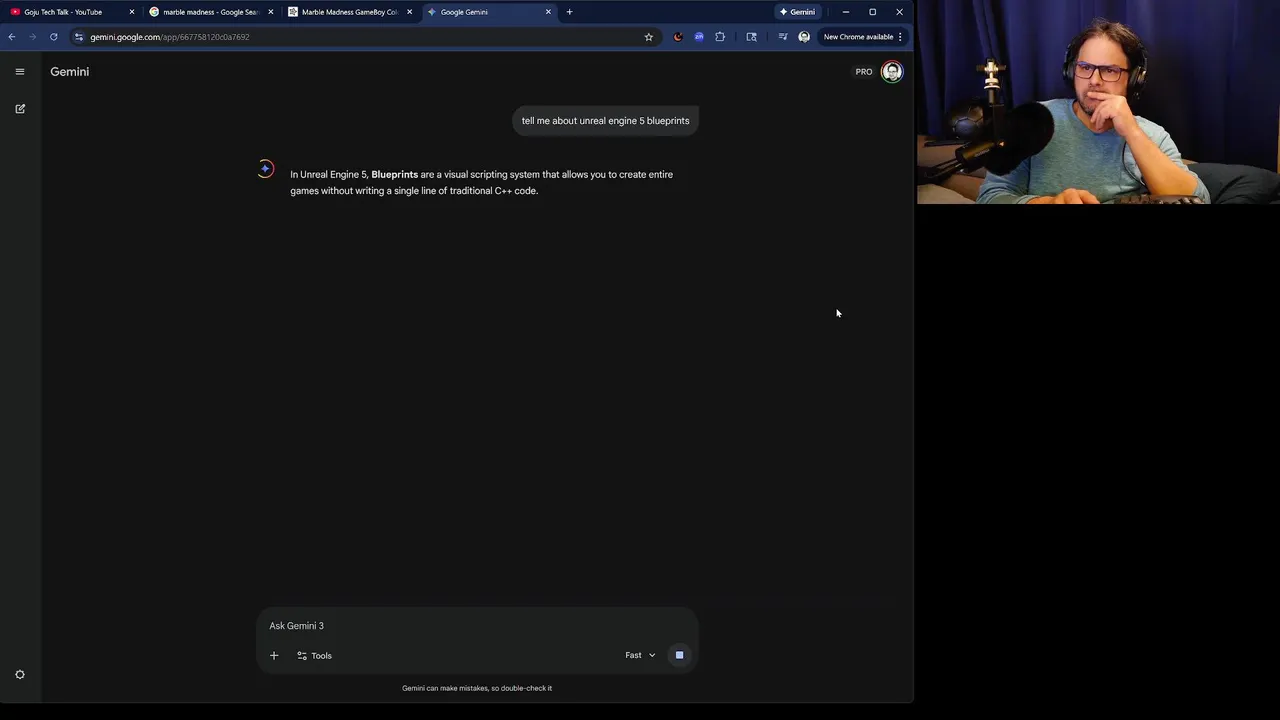
Task: Click the user prompt bubble about blueprints
Action: [x=605, y=121]
